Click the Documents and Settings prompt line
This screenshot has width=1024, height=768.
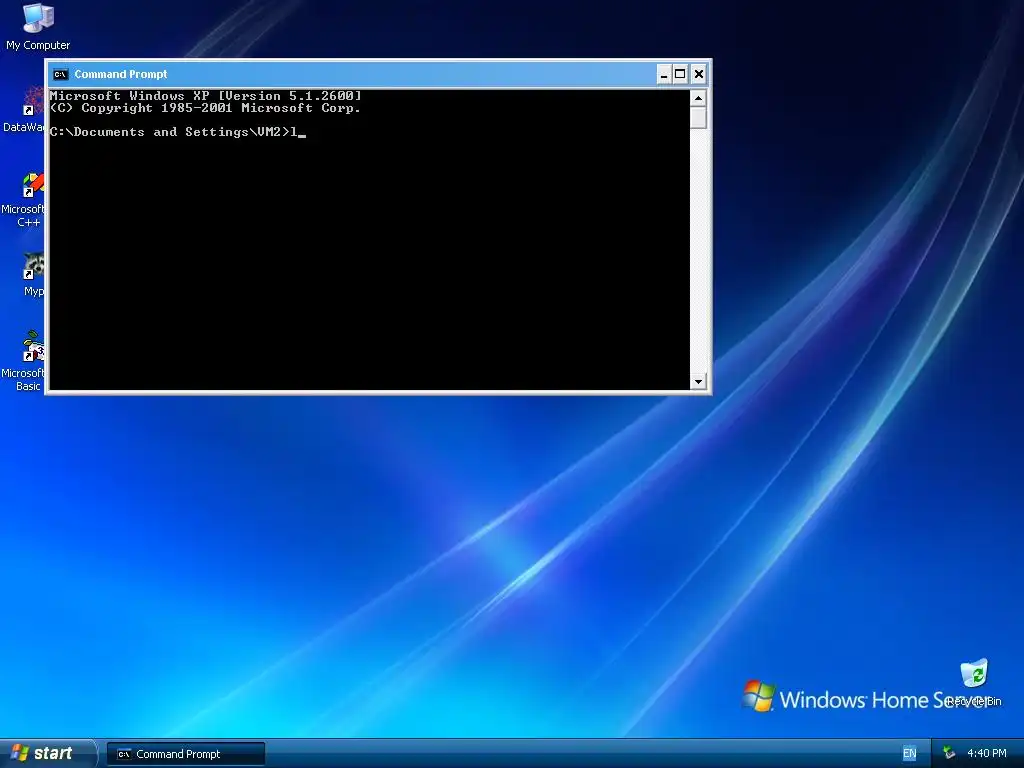178,132
